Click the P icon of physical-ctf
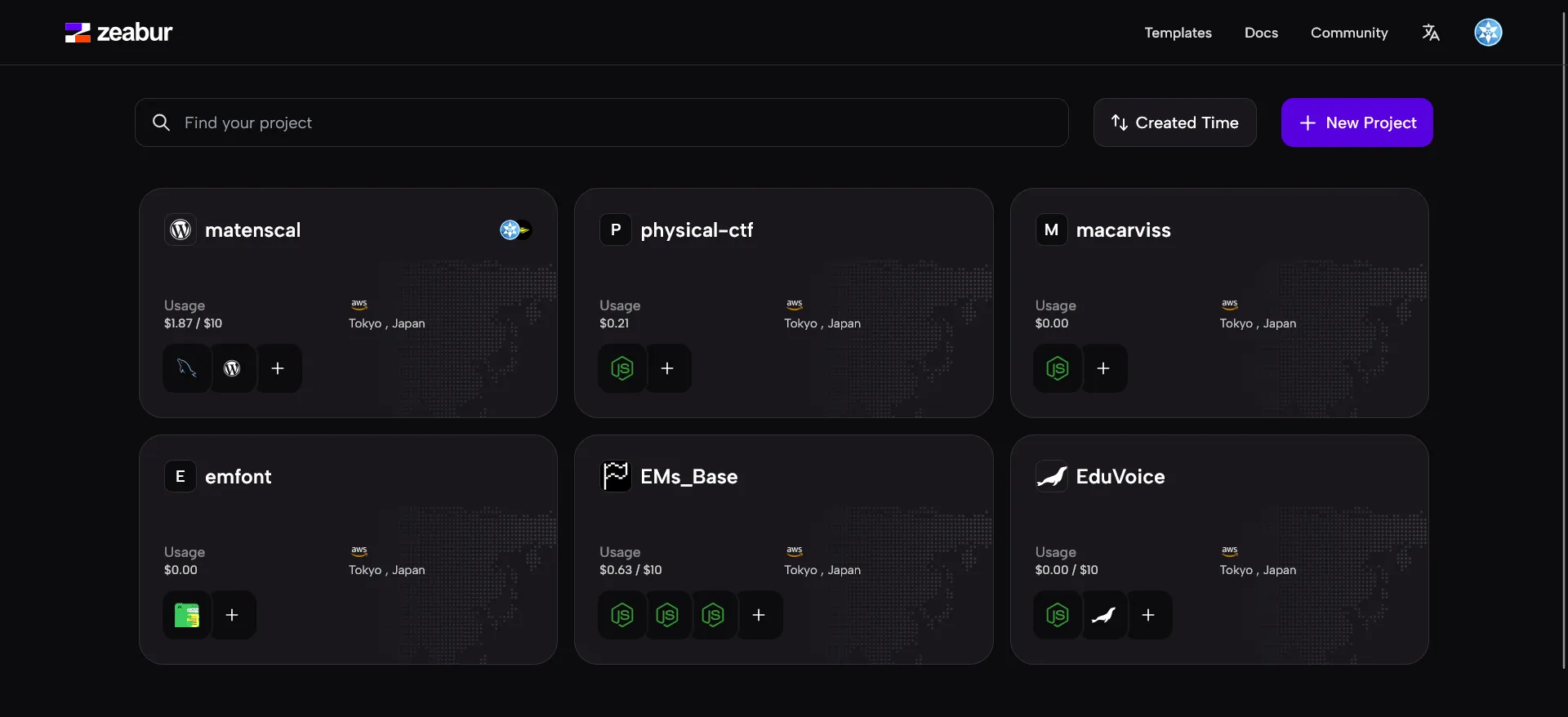The image size is (1568, 717). 616,230
